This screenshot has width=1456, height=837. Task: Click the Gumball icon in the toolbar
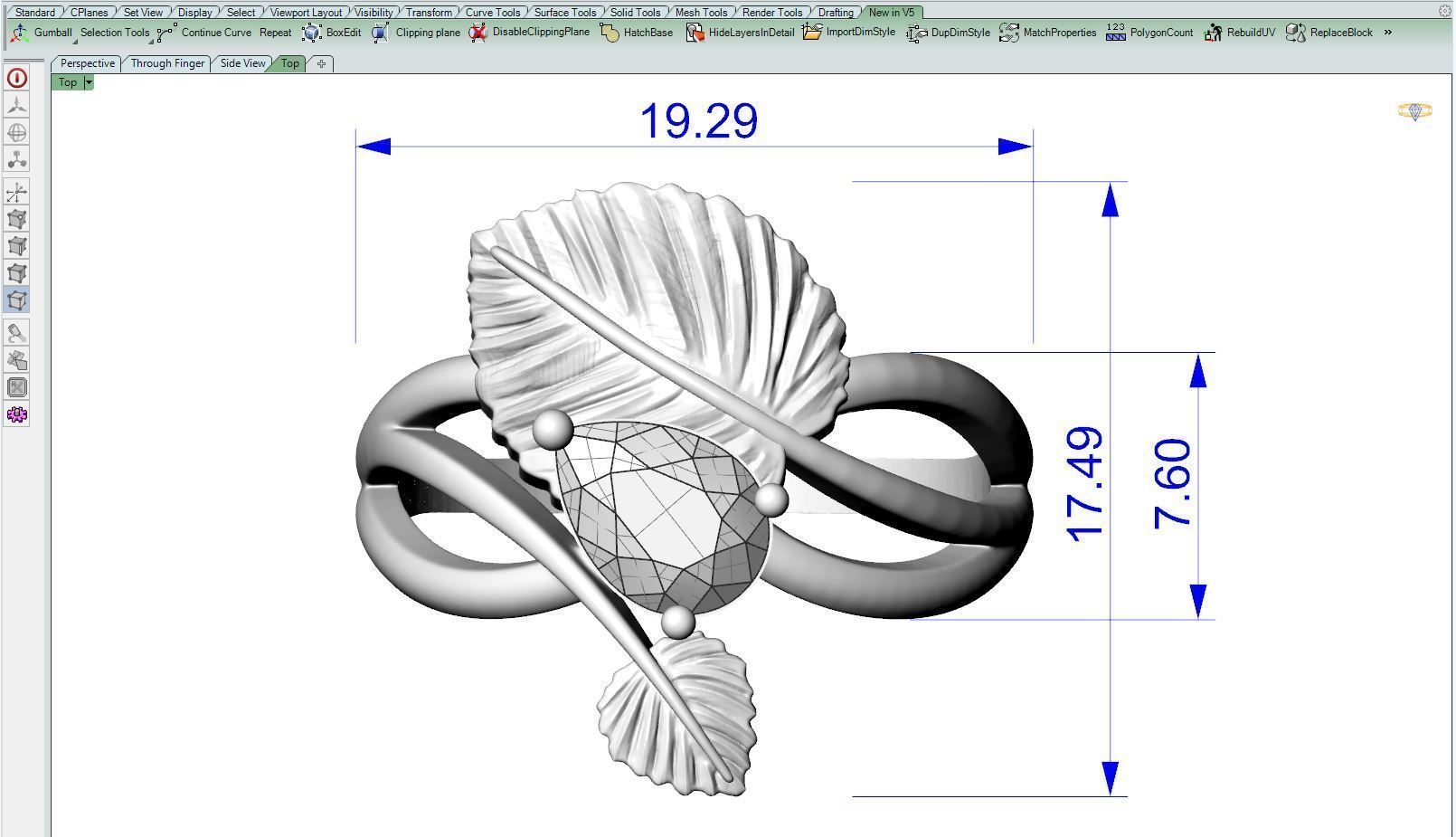[19, 33]
